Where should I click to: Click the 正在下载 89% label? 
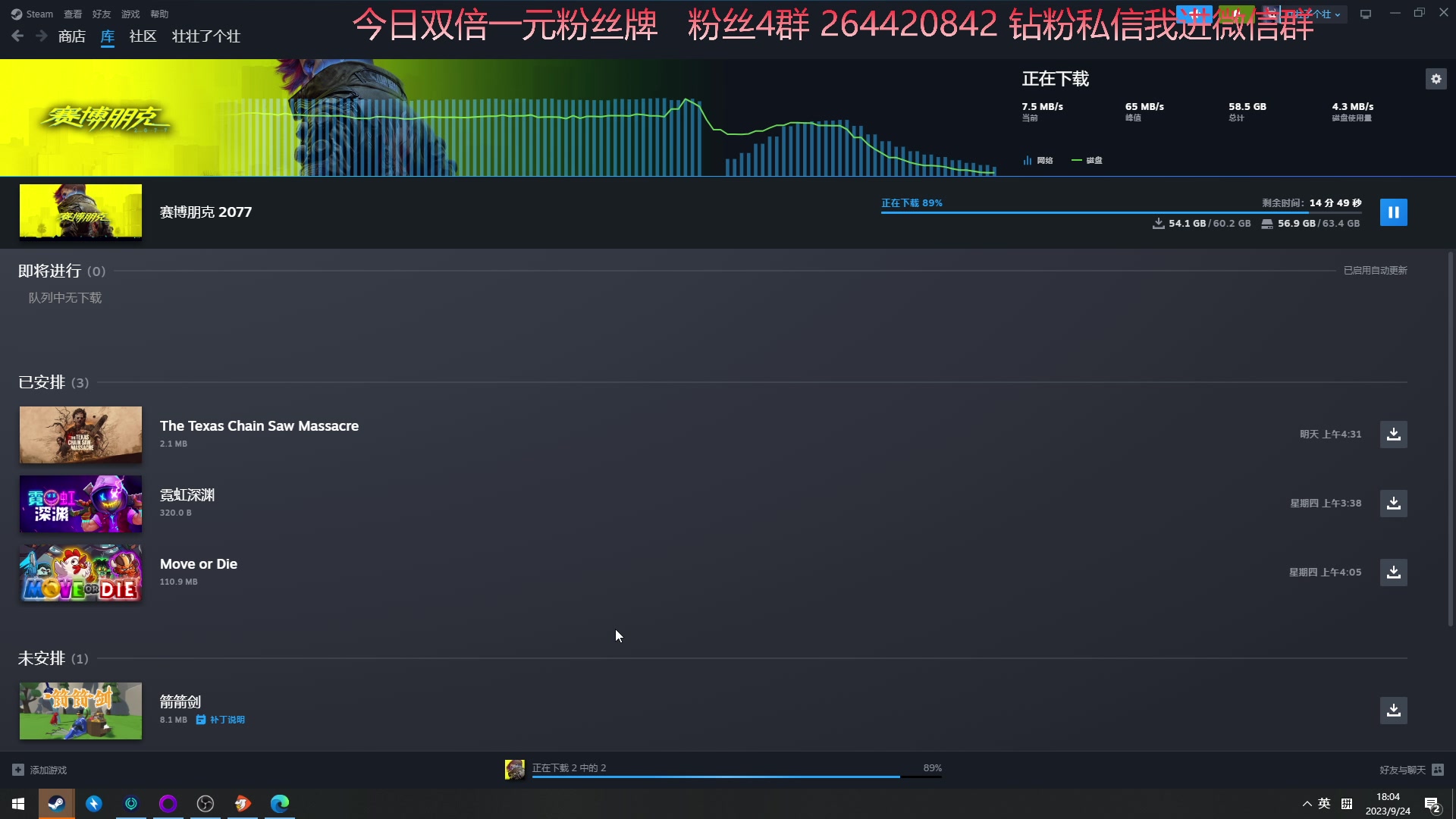[912, 203]
